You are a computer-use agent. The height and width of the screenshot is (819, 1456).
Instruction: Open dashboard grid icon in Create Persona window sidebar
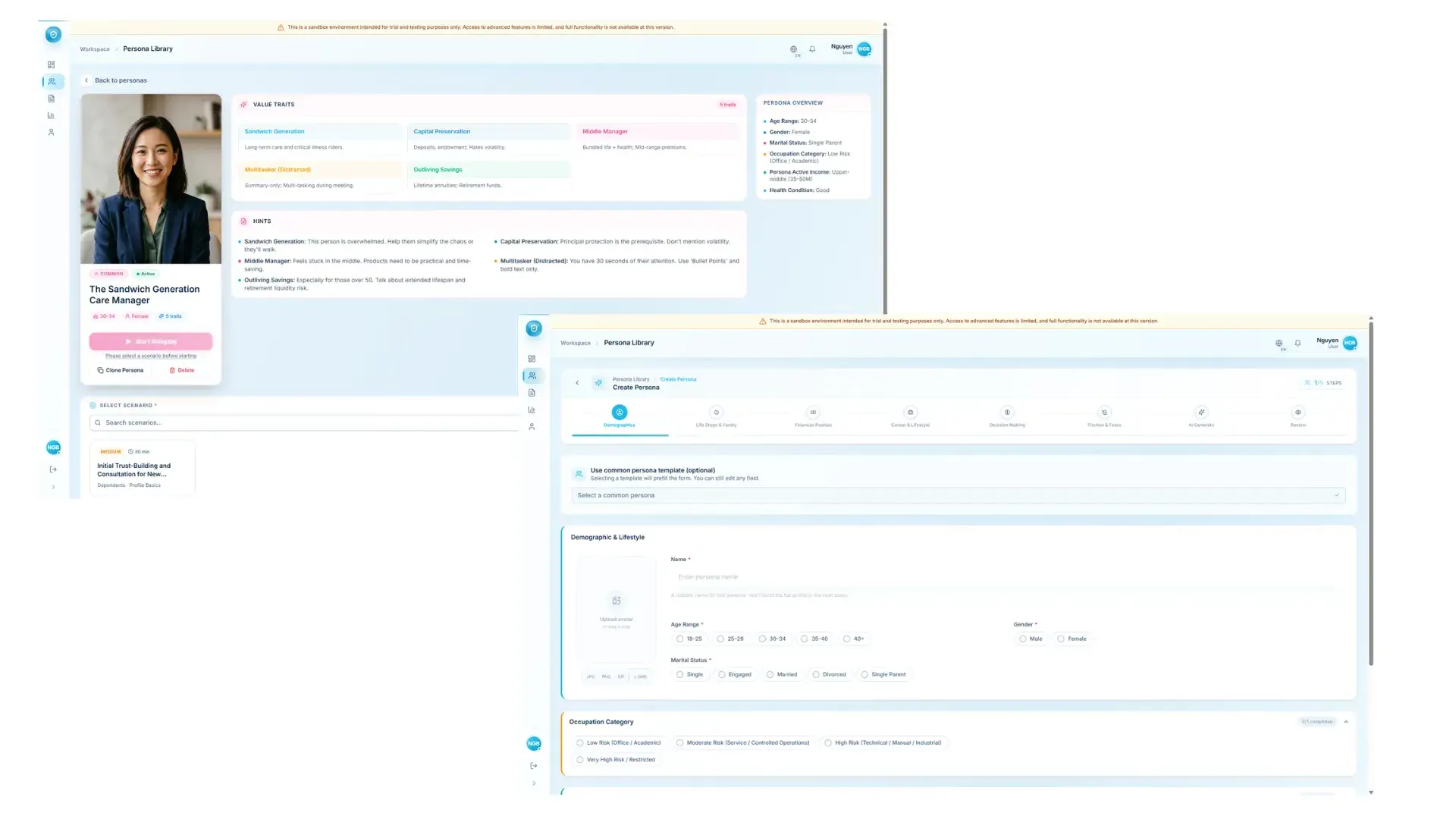(x=532, y=359)
